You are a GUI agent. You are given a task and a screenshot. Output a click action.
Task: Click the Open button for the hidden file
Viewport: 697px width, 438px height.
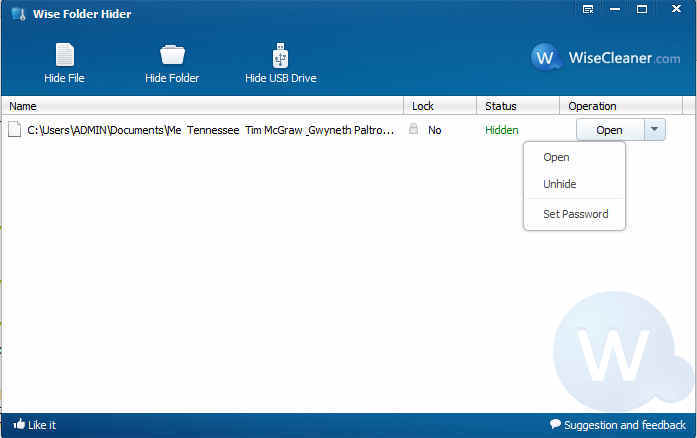coord(609,130)
